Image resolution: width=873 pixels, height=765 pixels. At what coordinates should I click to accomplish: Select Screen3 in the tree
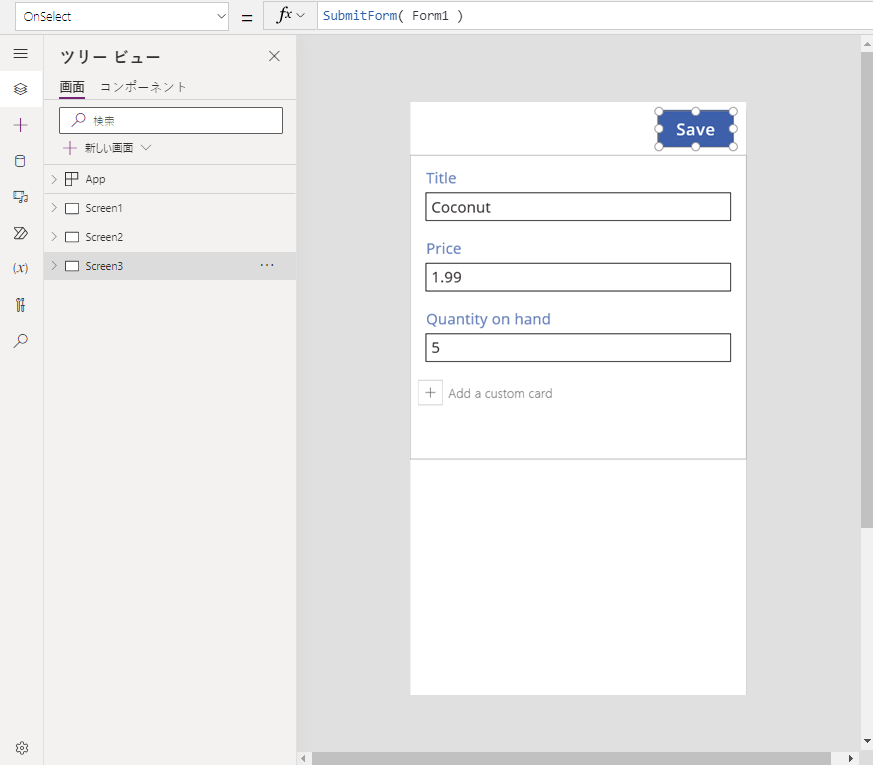point(170,266)
